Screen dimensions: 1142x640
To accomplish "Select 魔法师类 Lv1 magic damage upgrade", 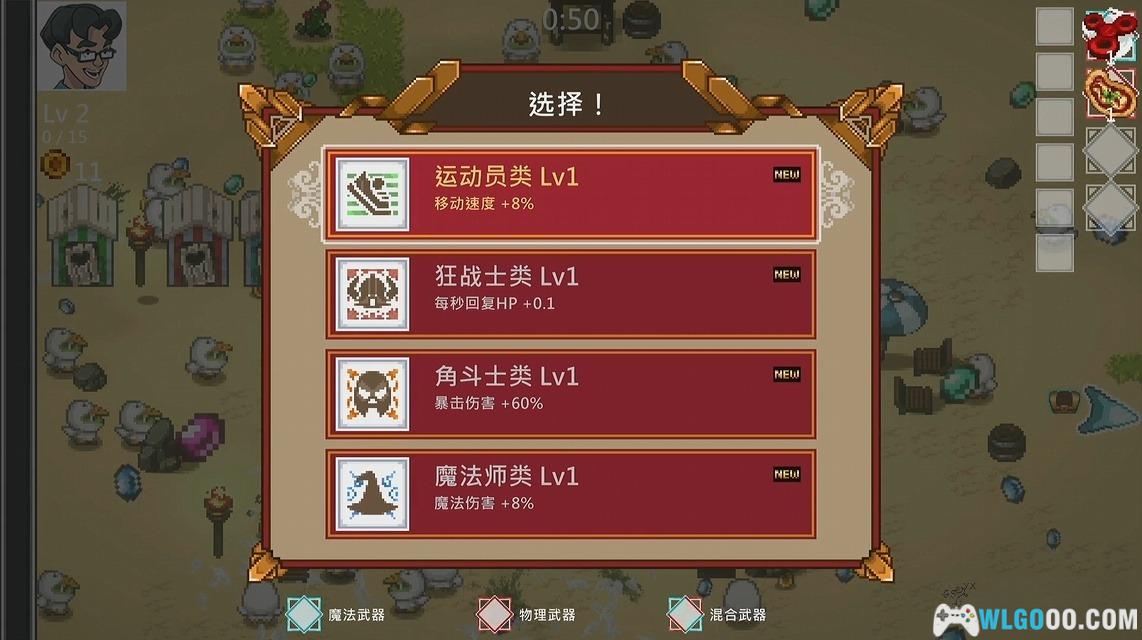I will (570, 494).
